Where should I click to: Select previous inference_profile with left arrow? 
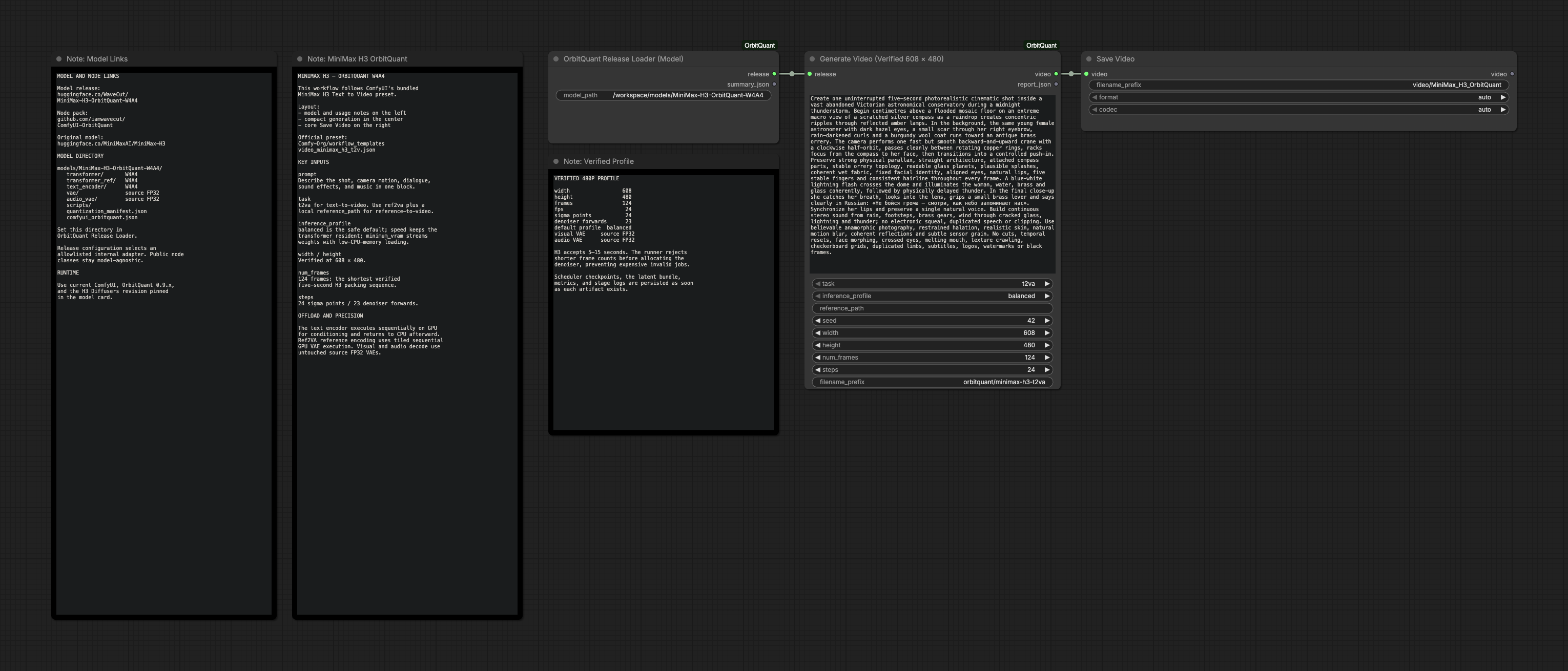[817, 296]
